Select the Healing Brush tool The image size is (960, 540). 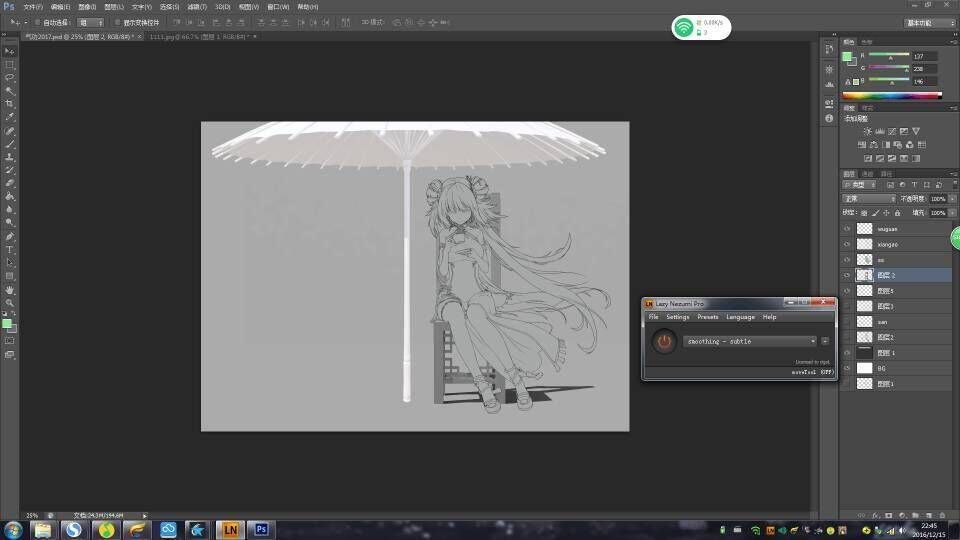9,131
